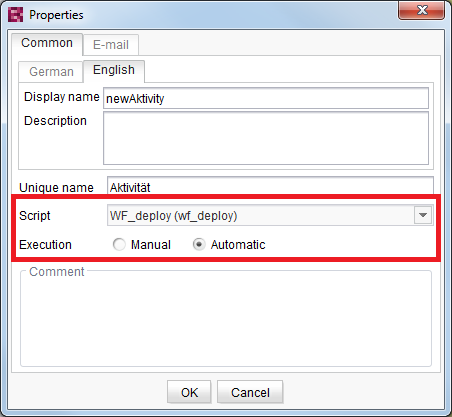Screen dimensions: 452x417
Task: Focus the Display name field with newAktivity
Action: coord(266,98)
